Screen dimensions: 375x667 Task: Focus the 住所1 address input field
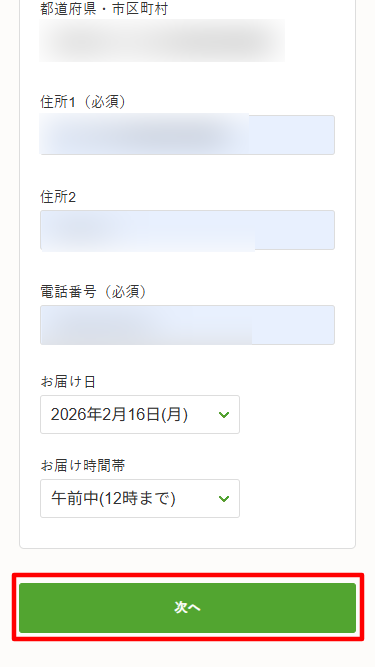tap(187, 135)
